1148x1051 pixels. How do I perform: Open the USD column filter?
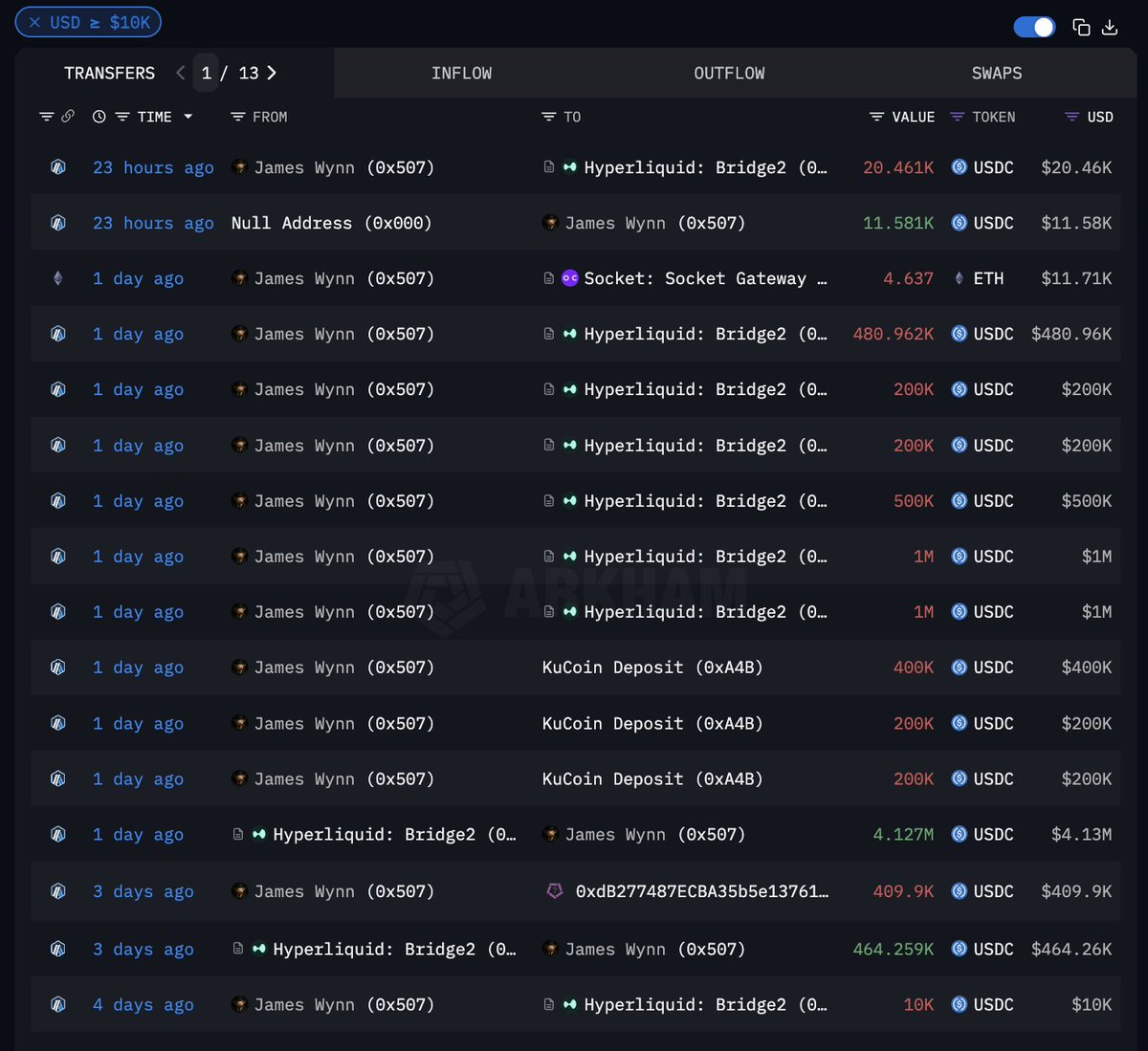(1071, 117)
